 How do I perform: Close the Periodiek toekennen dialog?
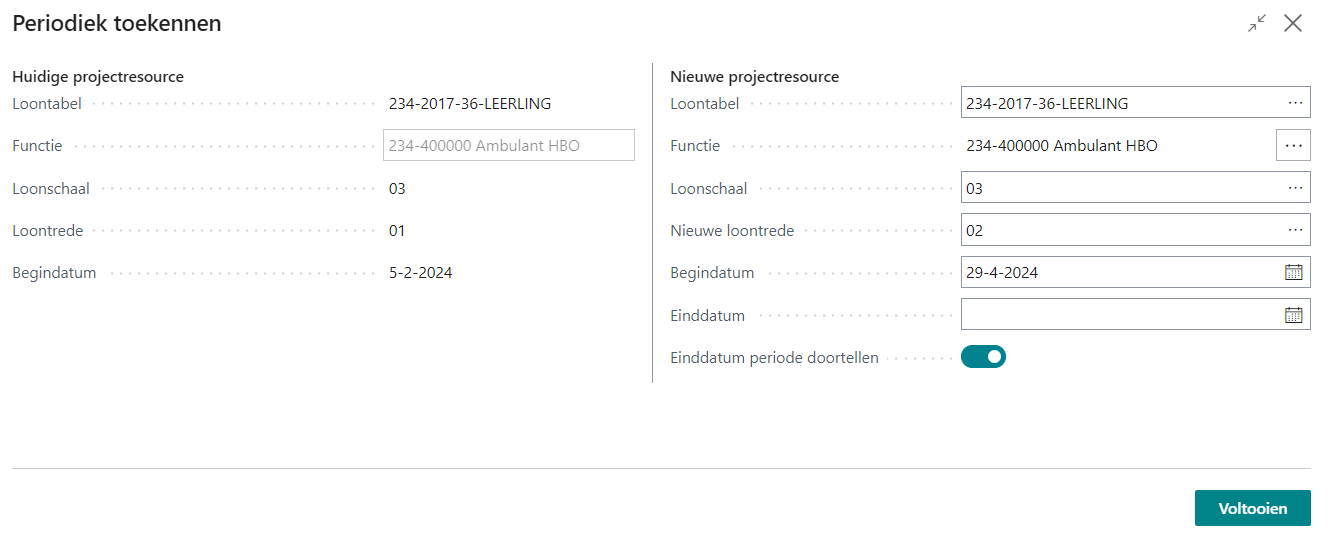(1293, 23)
